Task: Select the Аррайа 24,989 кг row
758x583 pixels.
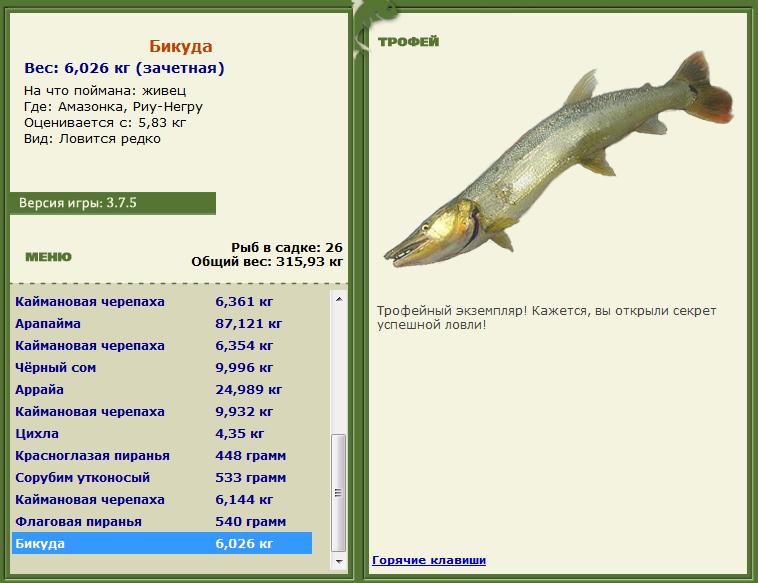Action: click(x=162, y=390)
